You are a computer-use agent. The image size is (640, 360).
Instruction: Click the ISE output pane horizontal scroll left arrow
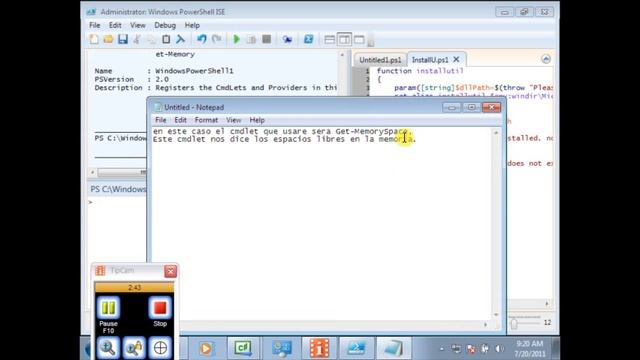[92, 172]
